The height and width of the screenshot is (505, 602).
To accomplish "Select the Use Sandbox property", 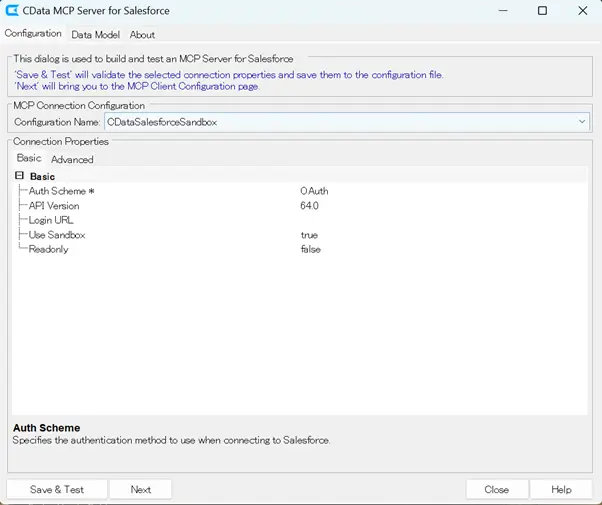I will pos(57,235).
